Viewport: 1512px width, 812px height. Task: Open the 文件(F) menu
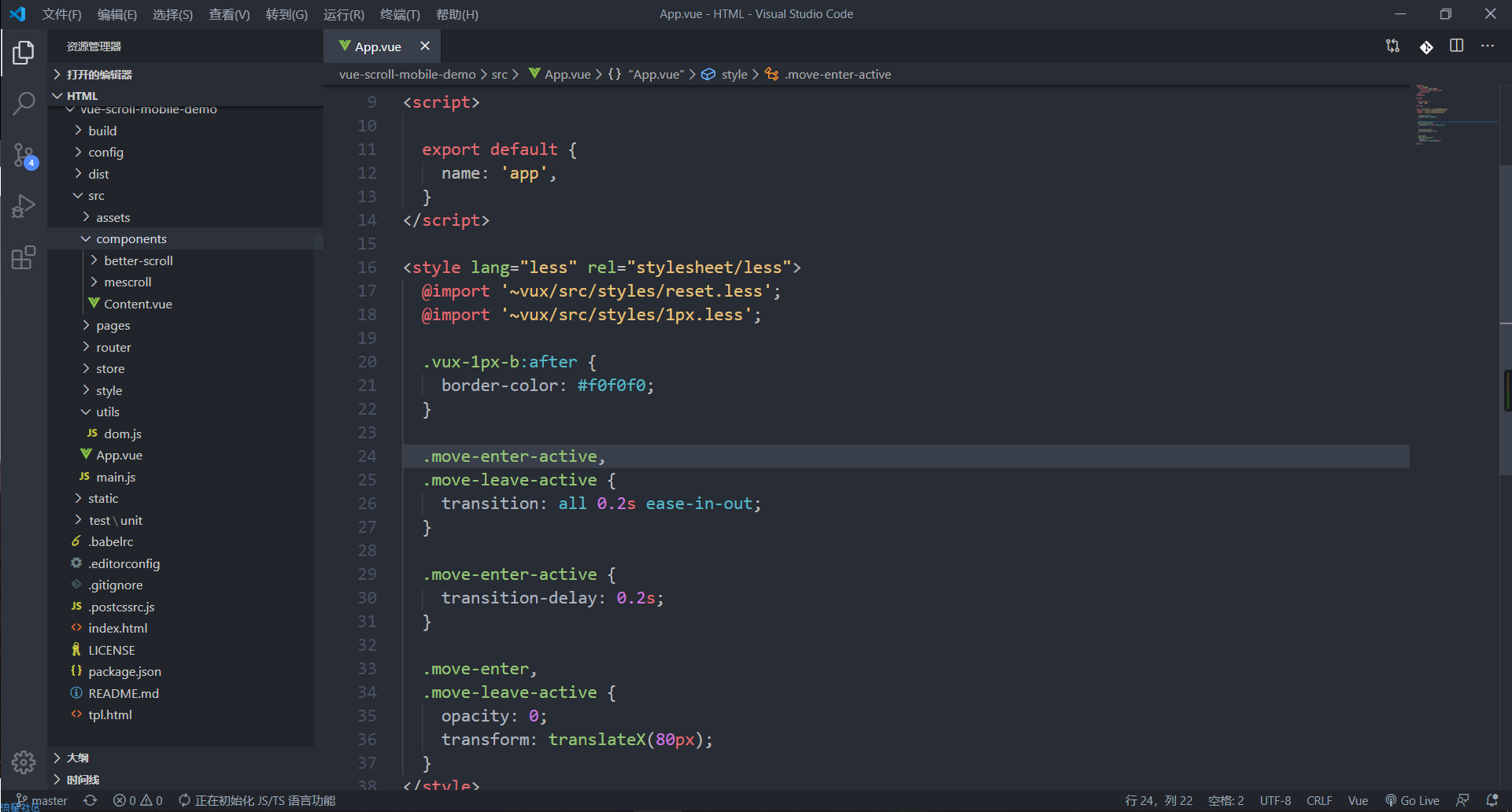61,14
